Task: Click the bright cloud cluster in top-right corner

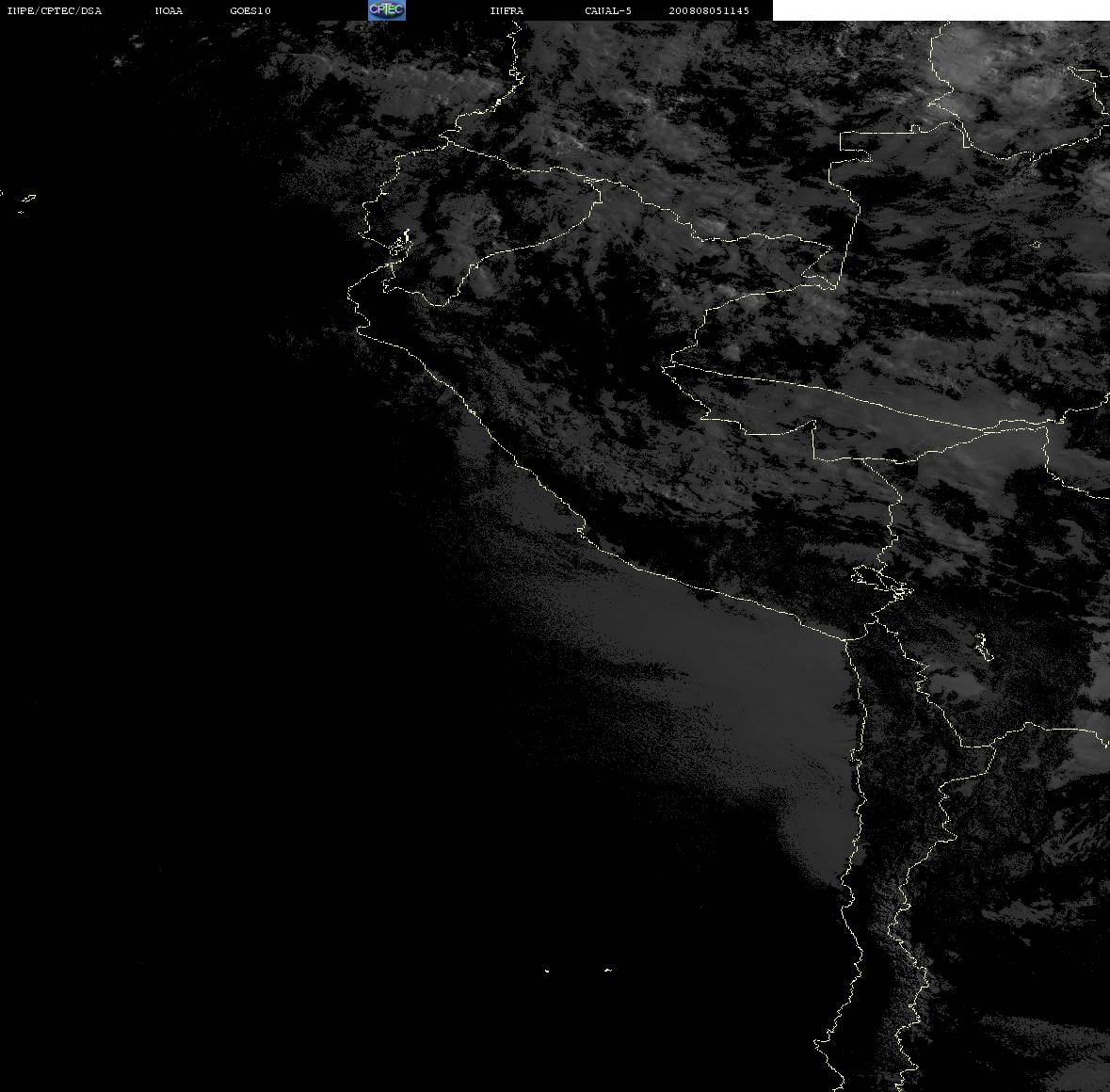Action: click(x=1020, y=78)
